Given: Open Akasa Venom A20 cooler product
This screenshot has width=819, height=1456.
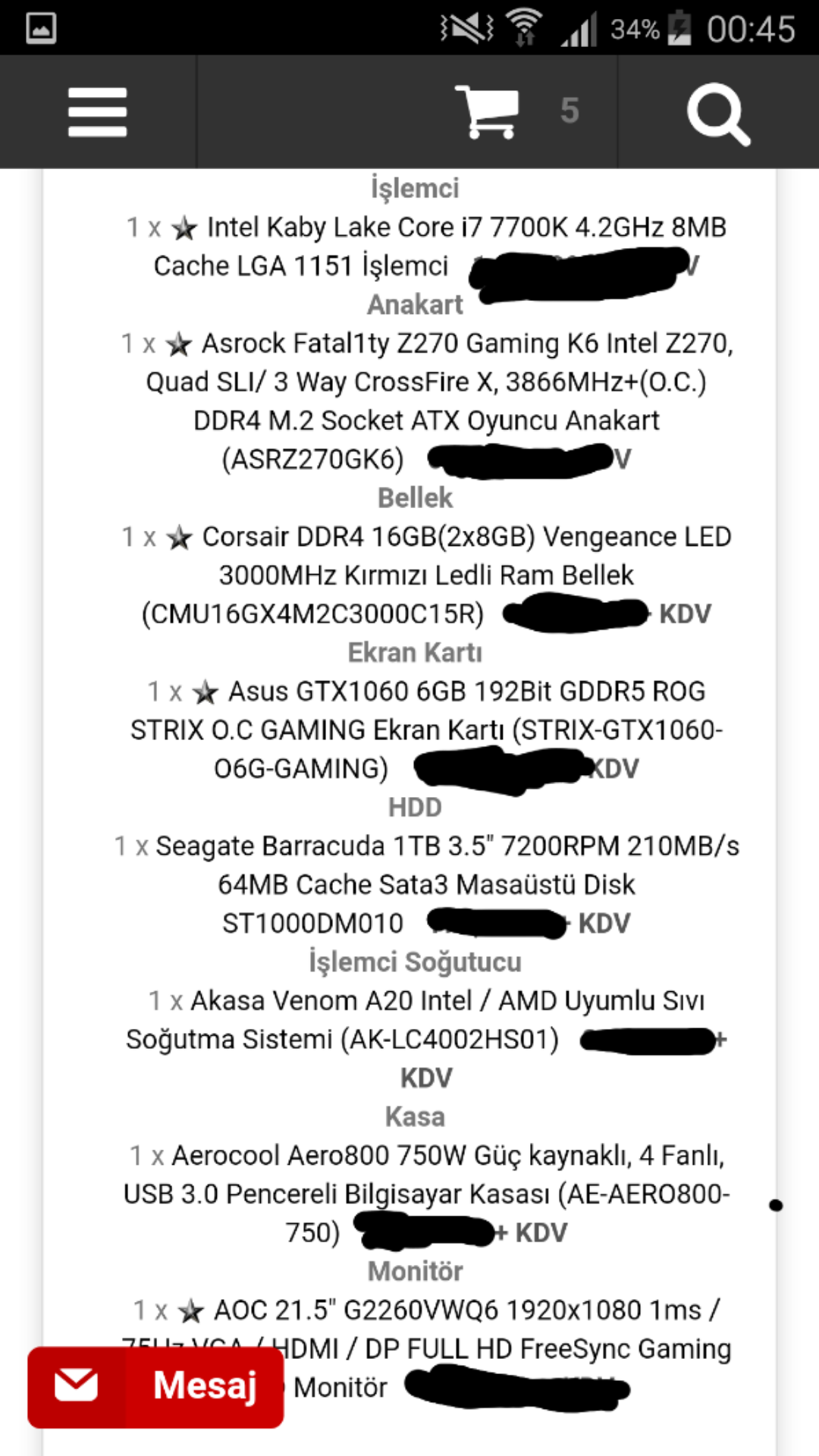Looking at the screenshot, I should click(447, 1001).
